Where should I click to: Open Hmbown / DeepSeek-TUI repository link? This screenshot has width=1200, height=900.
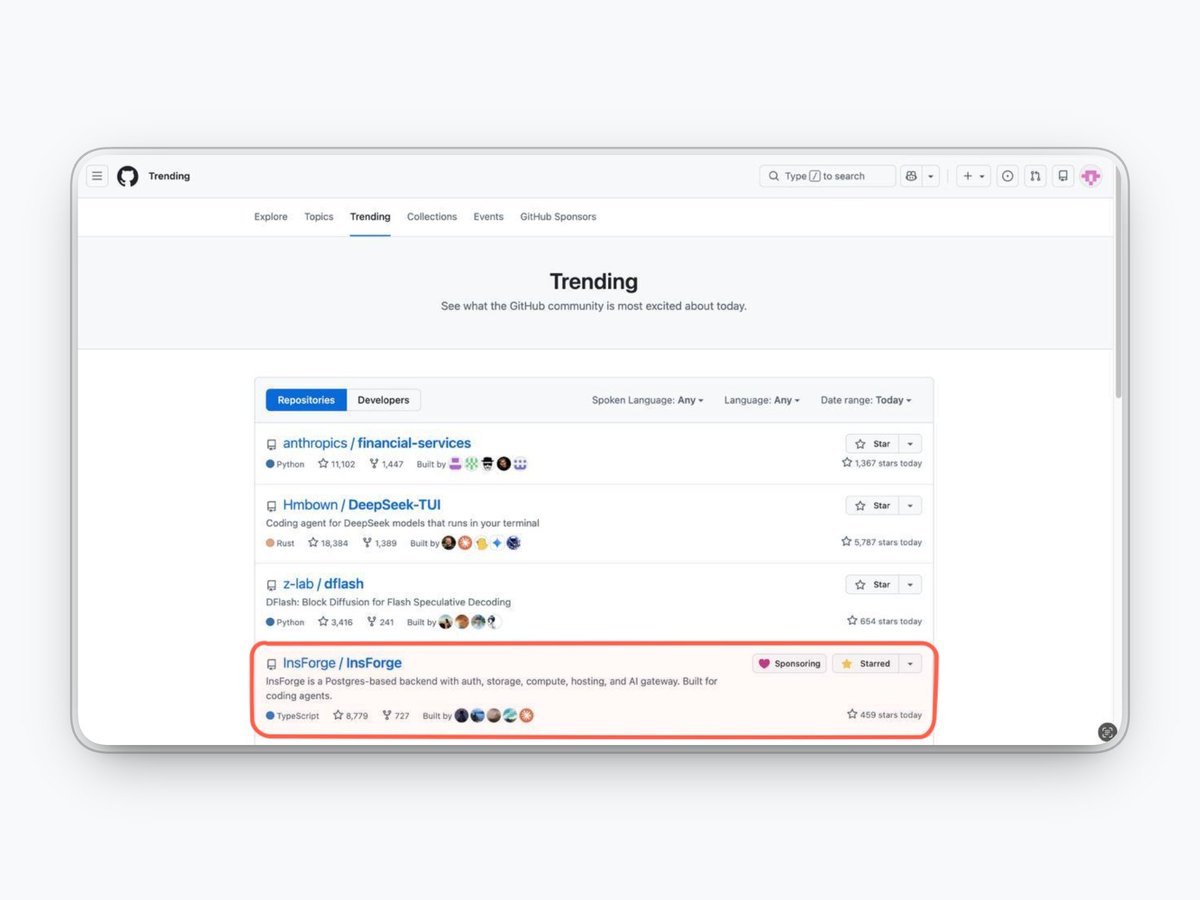pyautogui.click(x=362, y=505)
